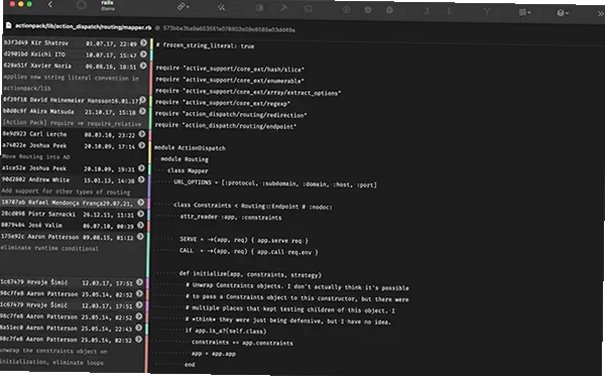Select blame row b3f3d69 Kir Shatrov
Viewport: 605px width, 376px height.
pyautogui.click(x=75, y=43)
